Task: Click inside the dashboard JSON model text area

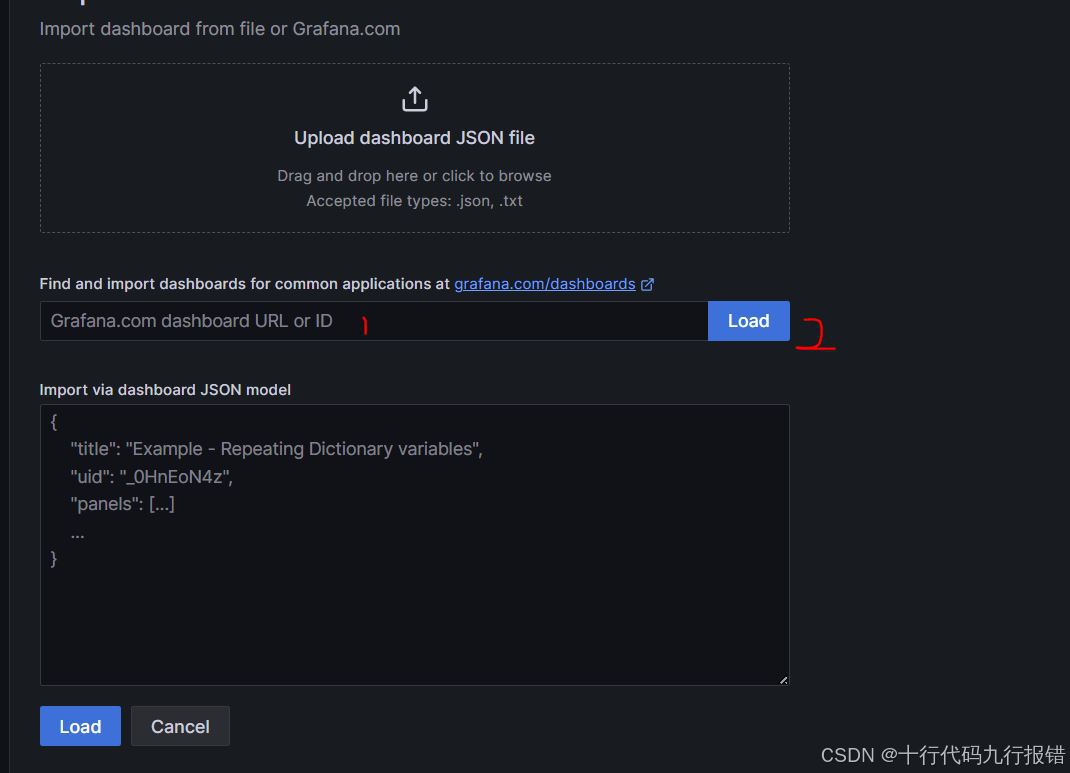Action: [x=414, y=544]
